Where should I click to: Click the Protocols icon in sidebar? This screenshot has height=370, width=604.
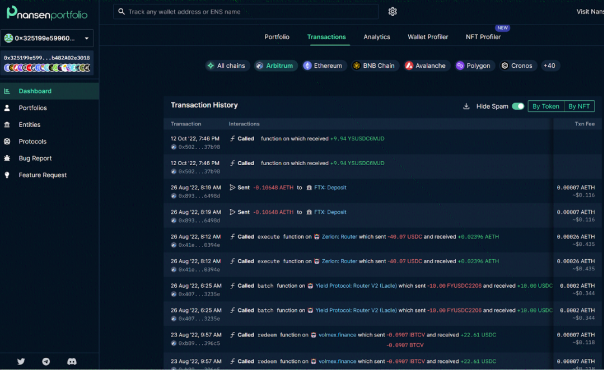click(x=7, y=141)
